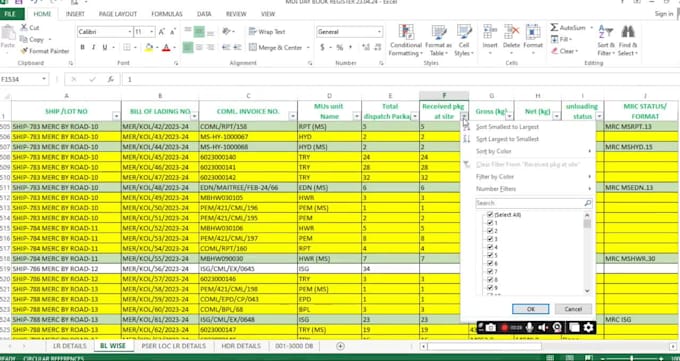This screenshot has height=361, width=680.
Task: Mute the recorder microphone
Action: (x=529, y=328)
